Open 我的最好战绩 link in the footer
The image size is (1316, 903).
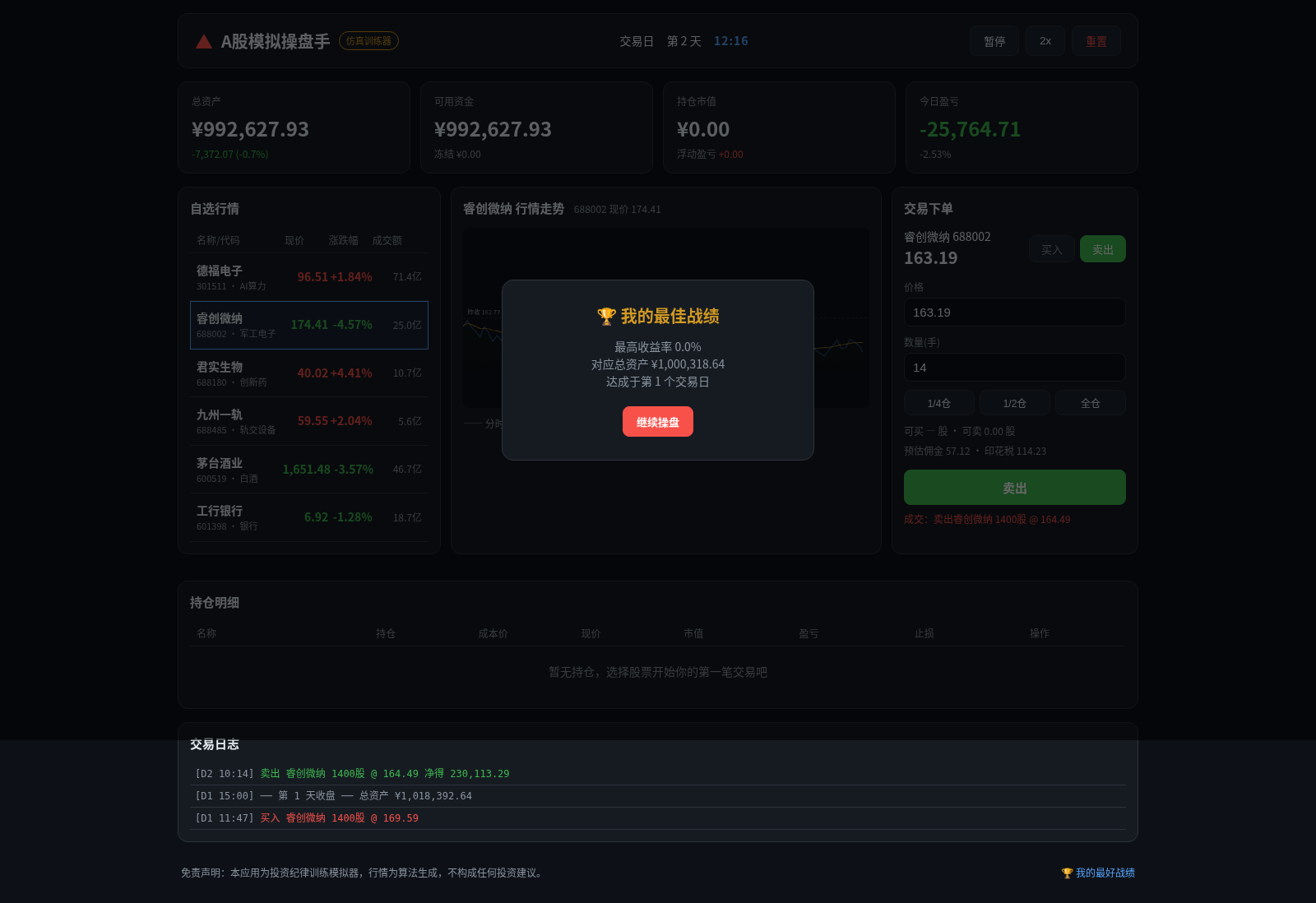click(1098, 873)
